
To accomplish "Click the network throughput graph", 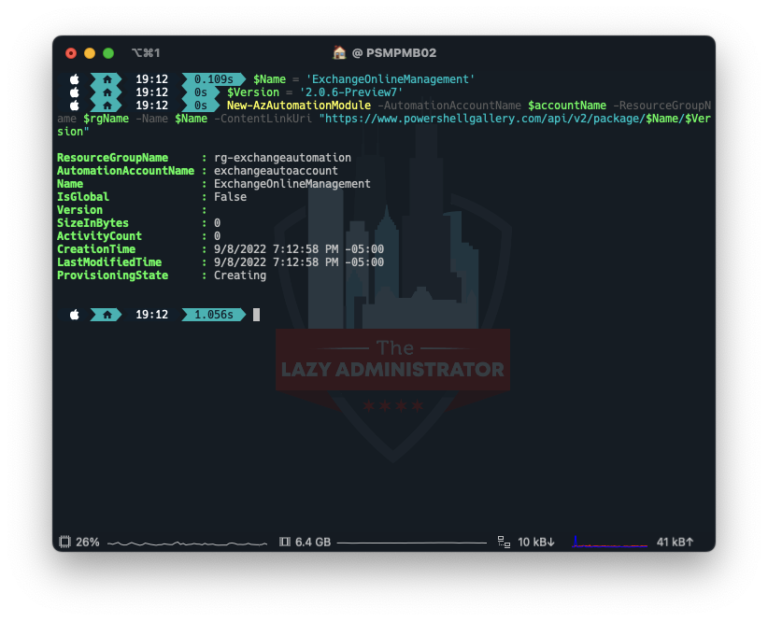I will click(x=610, y=542).
